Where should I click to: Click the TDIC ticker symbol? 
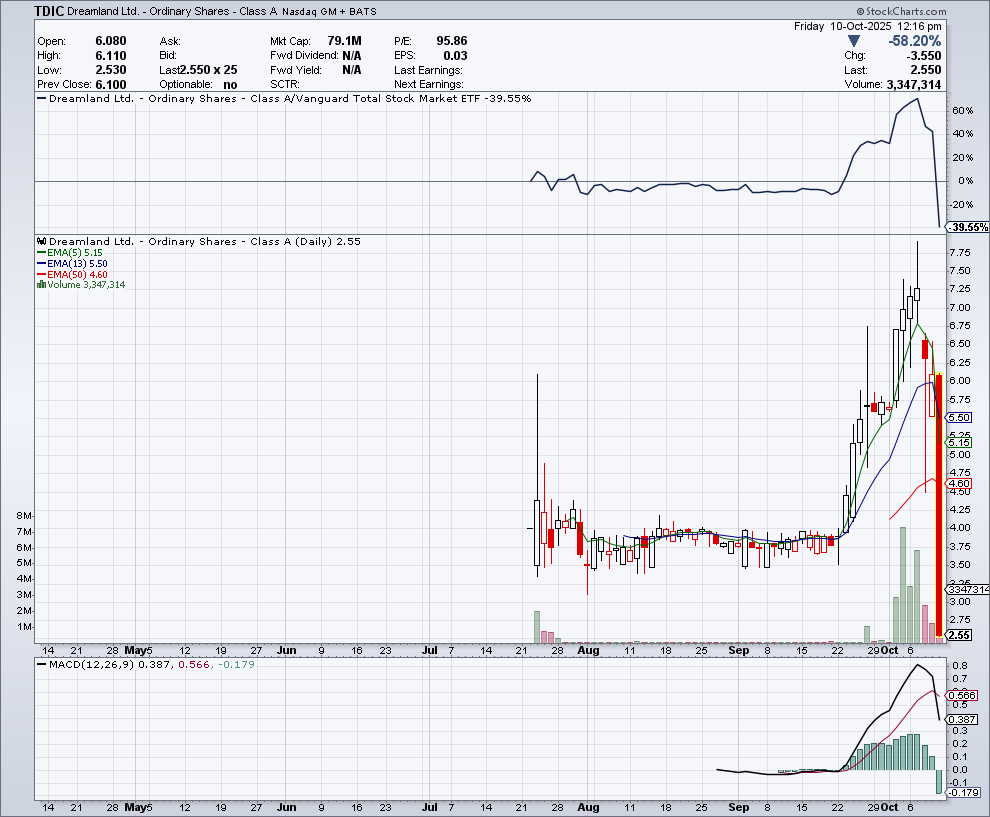click(49, 11)
